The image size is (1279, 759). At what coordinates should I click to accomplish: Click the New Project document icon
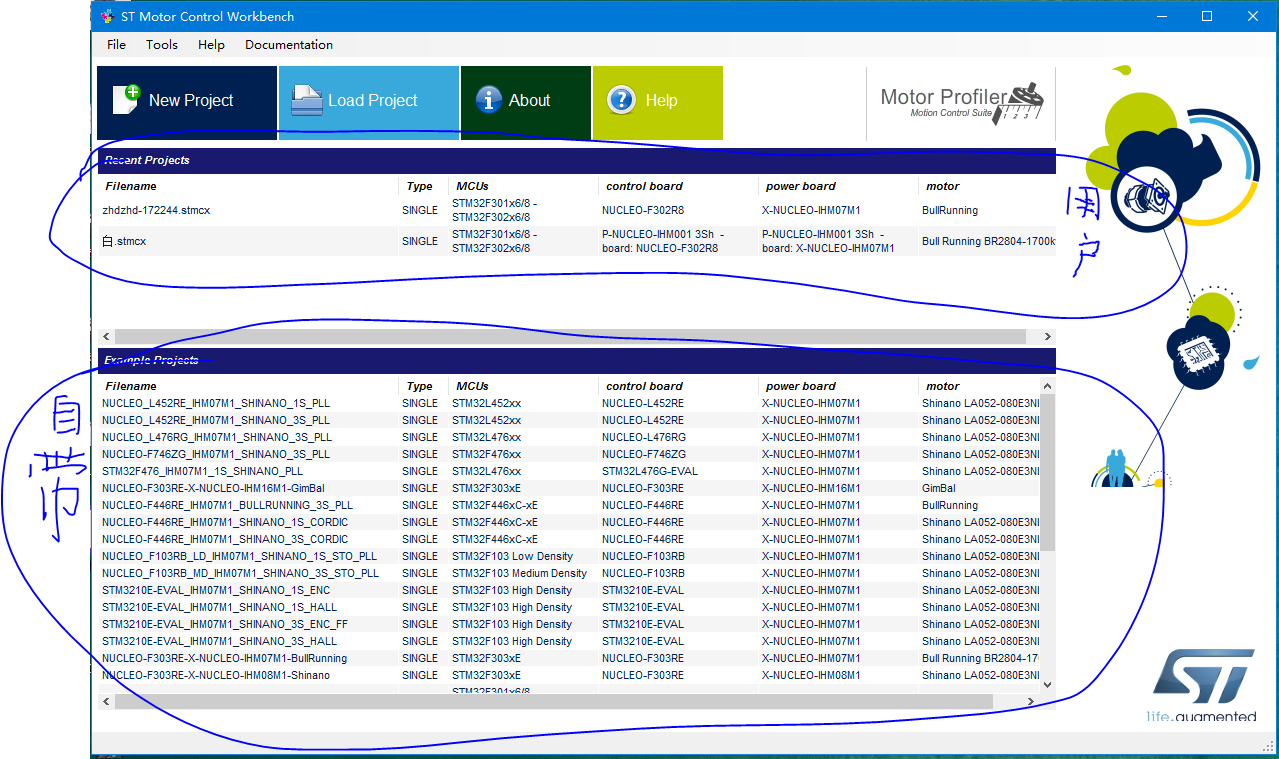click(126, 100)
